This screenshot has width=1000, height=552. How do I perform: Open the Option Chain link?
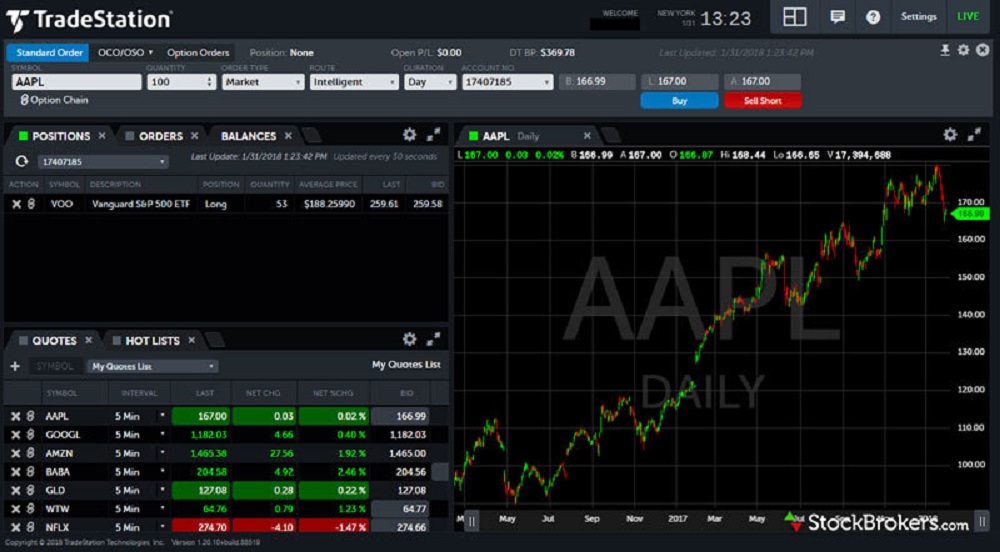click(54, 100)
